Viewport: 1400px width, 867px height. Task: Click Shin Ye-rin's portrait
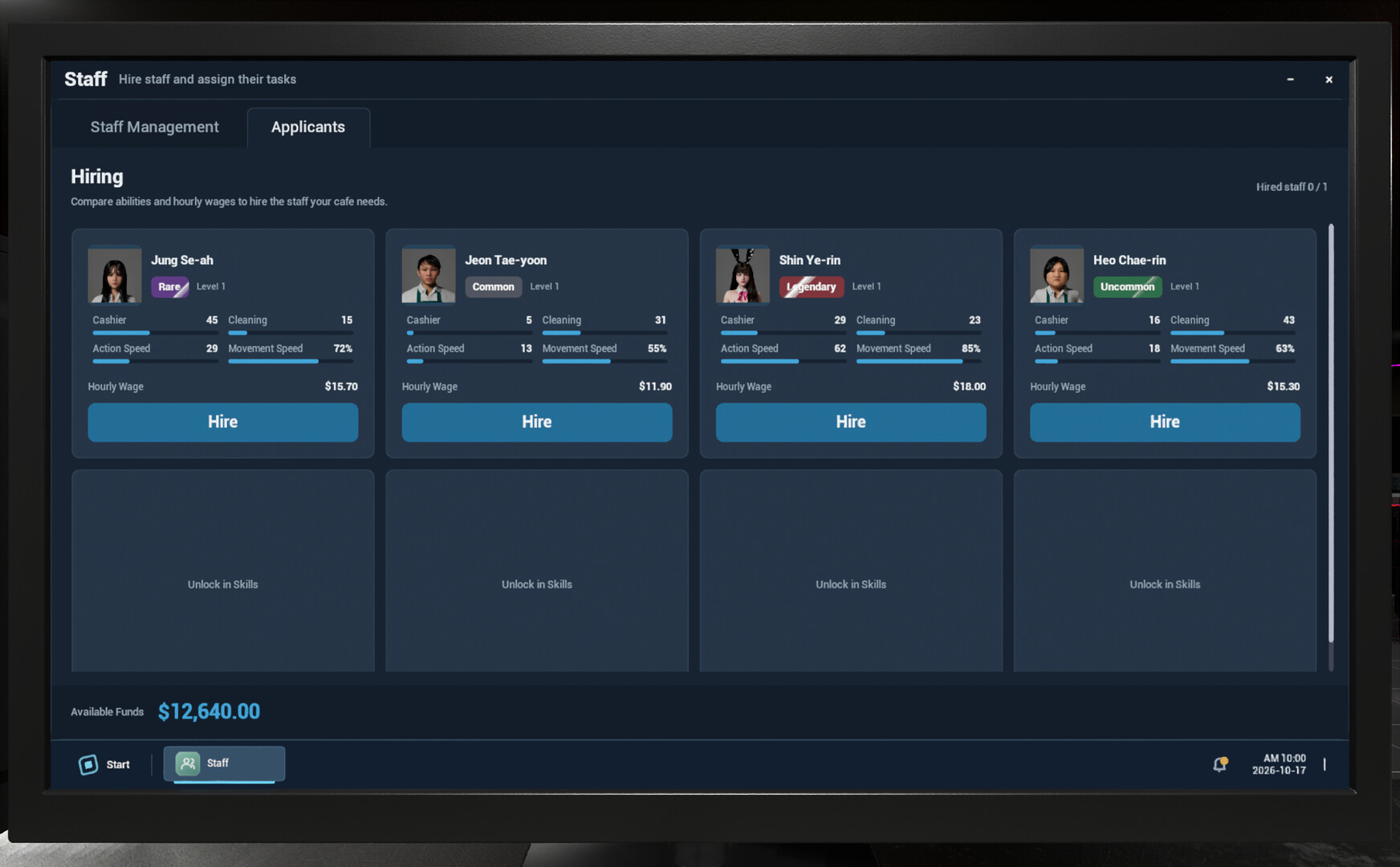click(x=743, y=275)
